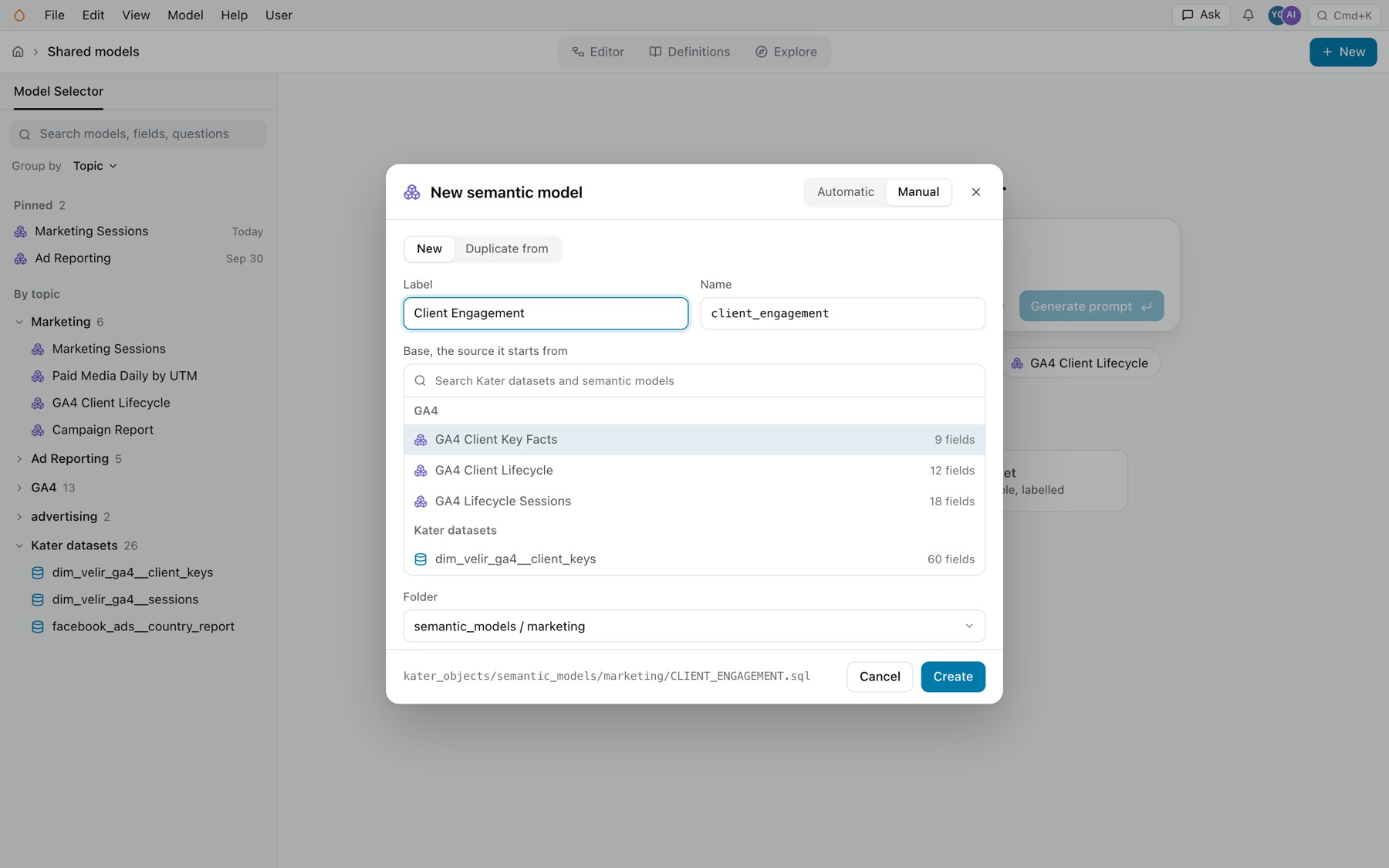1389x868 pixels.
Task: Select the Duplicate from option
Action: pos(507,249)
